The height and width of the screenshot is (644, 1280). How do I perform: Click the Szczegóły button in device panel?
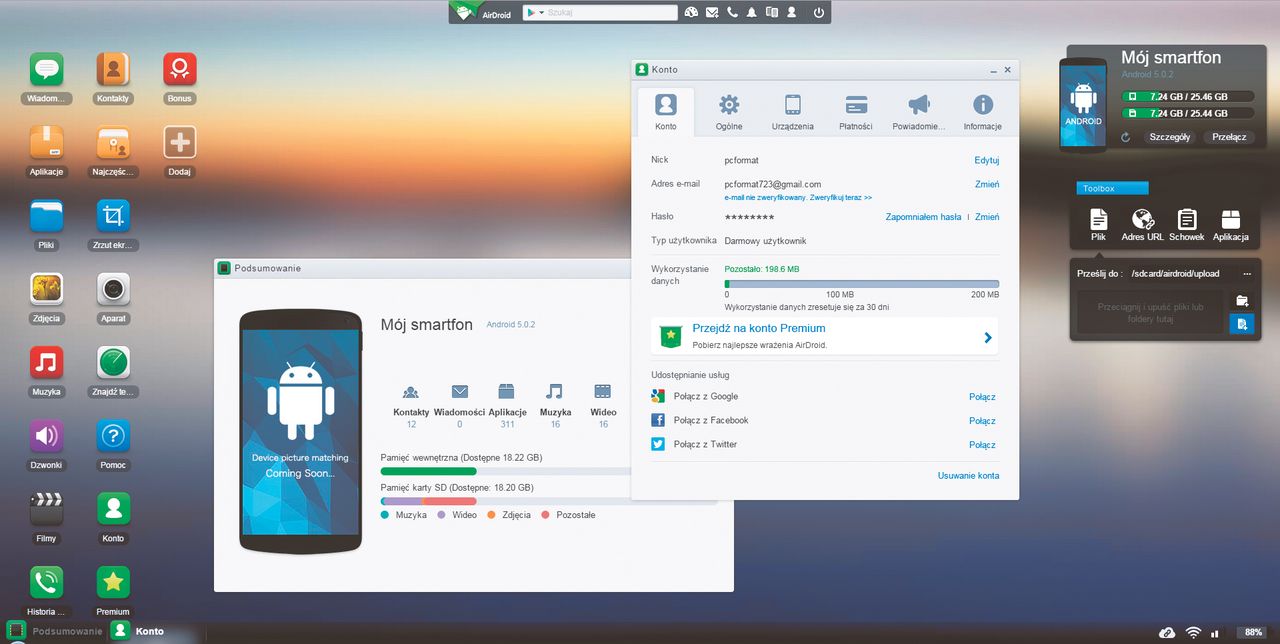coord(1169,137)
